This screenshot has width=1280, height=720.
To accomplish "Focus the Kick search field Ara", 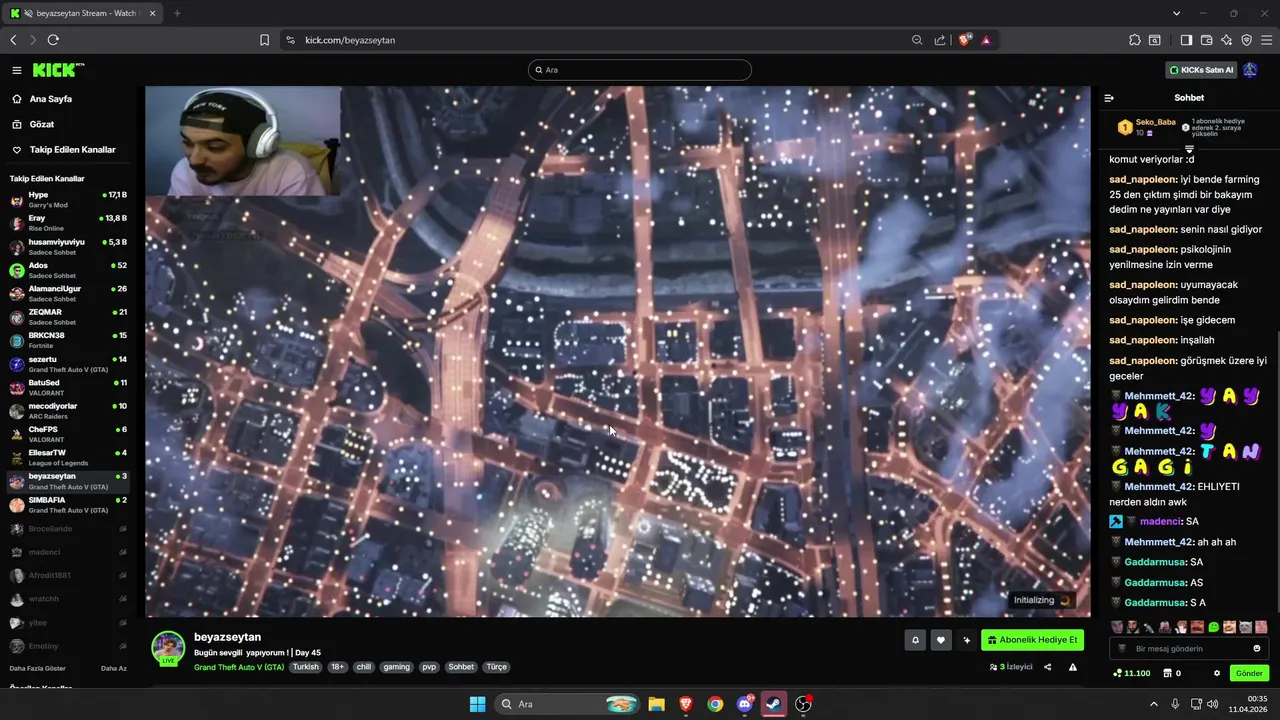I will pos(640,70).
